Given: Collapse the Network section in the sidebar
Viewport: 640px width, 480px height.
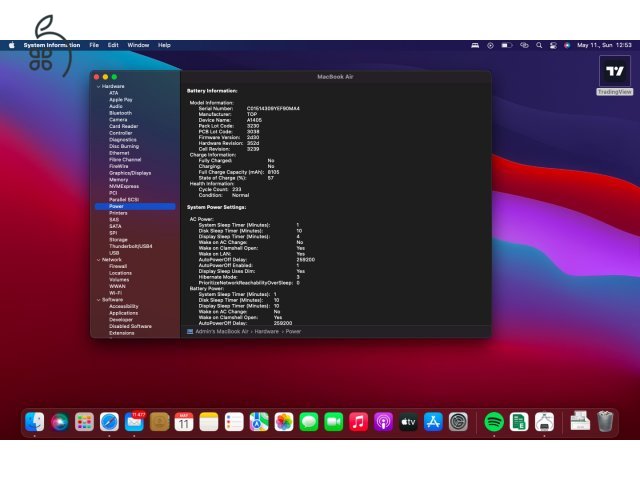Looking at the screenshot, I should [x=98, y=260].
